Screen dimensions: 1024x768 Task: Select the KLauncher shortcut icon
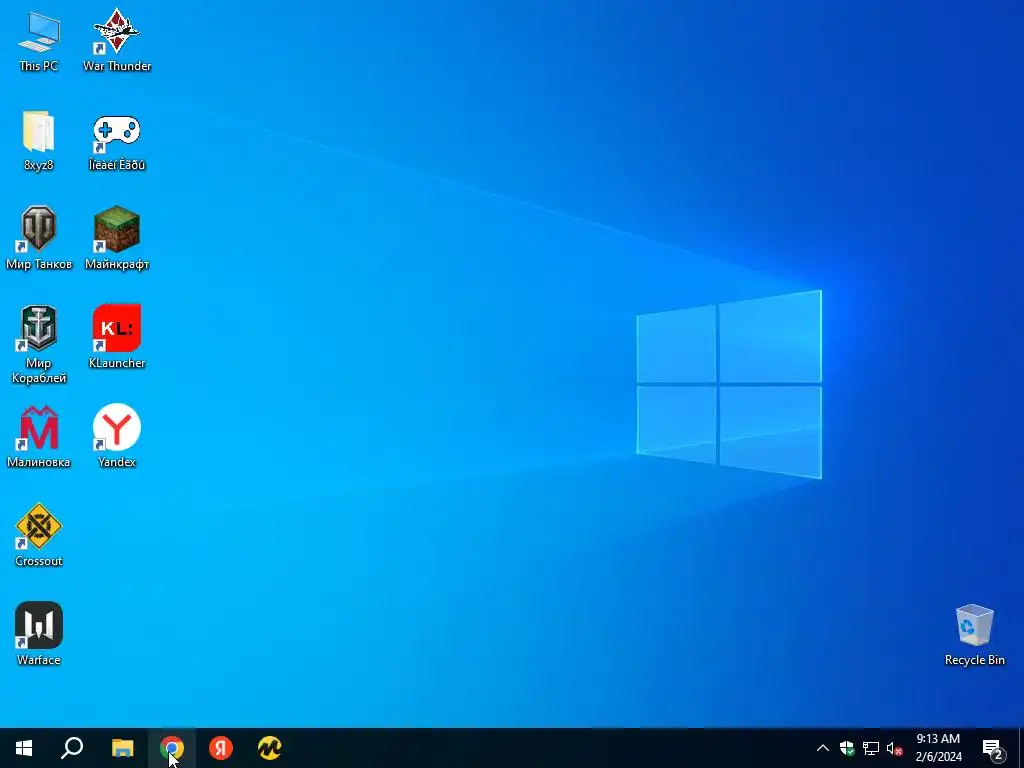(x=117, y=338)
